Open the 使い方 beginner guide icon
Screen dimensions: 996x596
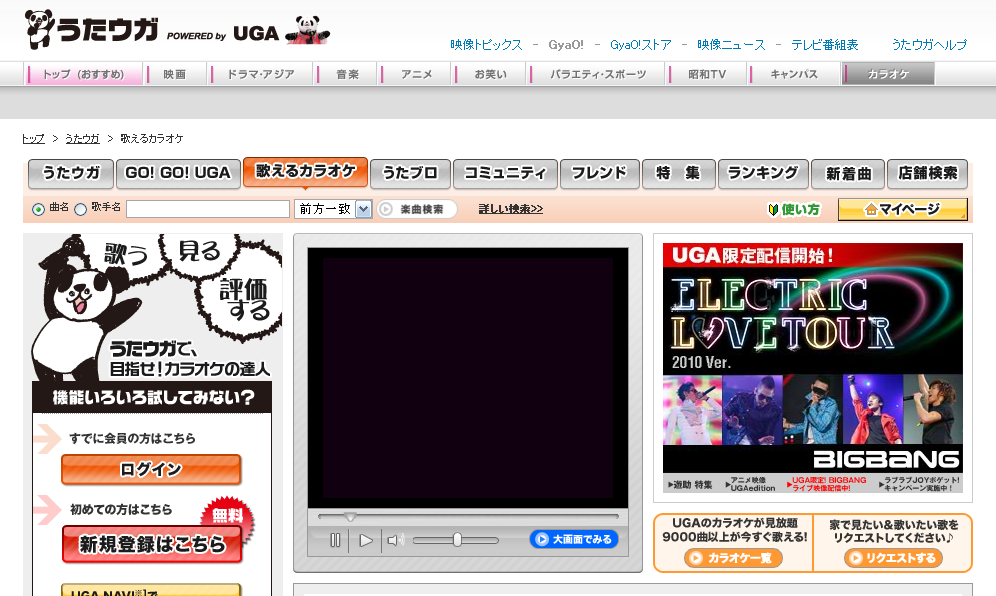click(793, 209)
